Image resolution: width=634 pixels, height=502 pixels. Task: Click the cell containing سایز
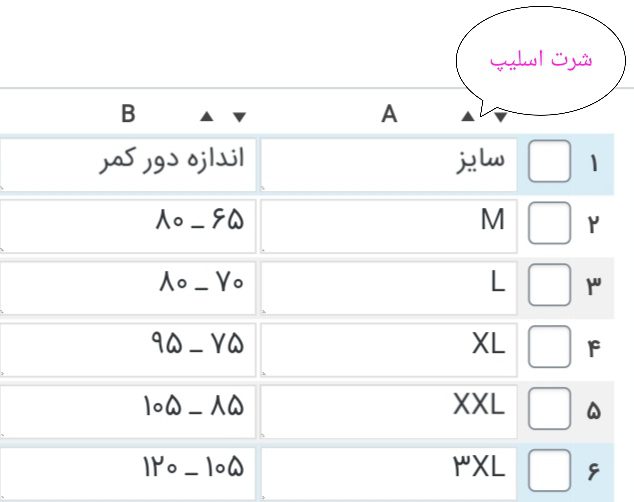[388, 162]
